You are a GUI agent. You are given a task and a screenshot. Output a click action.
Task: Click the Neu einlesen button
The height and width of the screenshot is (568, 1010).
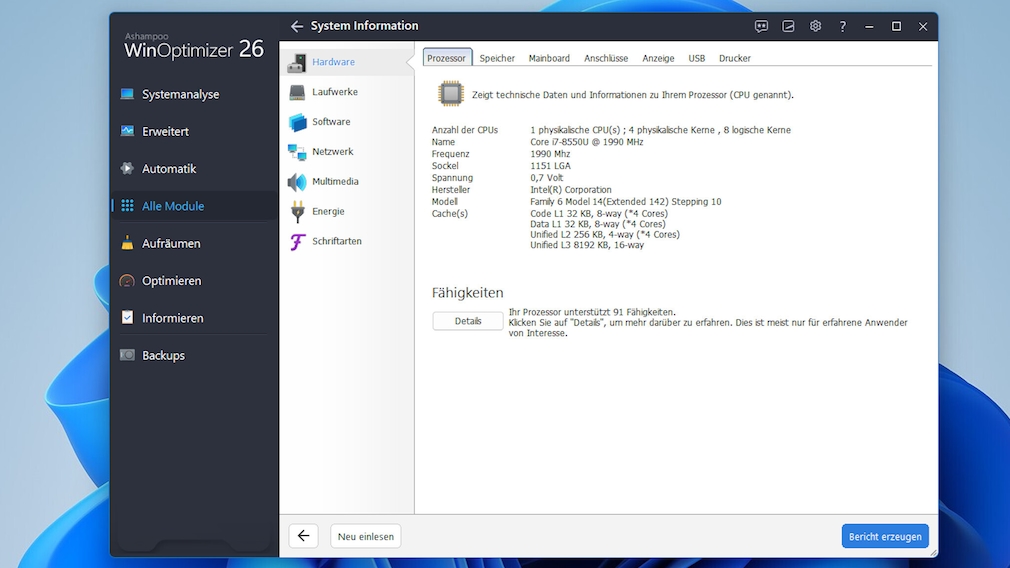[x=366, y=536]
